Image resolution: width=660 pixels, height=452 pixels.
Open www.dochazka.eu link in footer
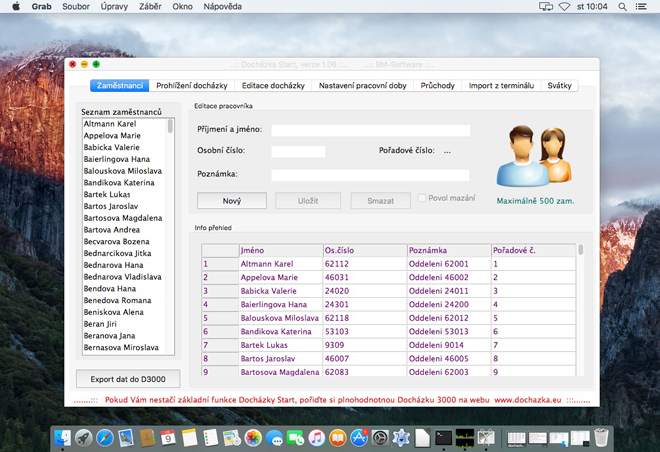pyautogui.click(x=527, y=400)
